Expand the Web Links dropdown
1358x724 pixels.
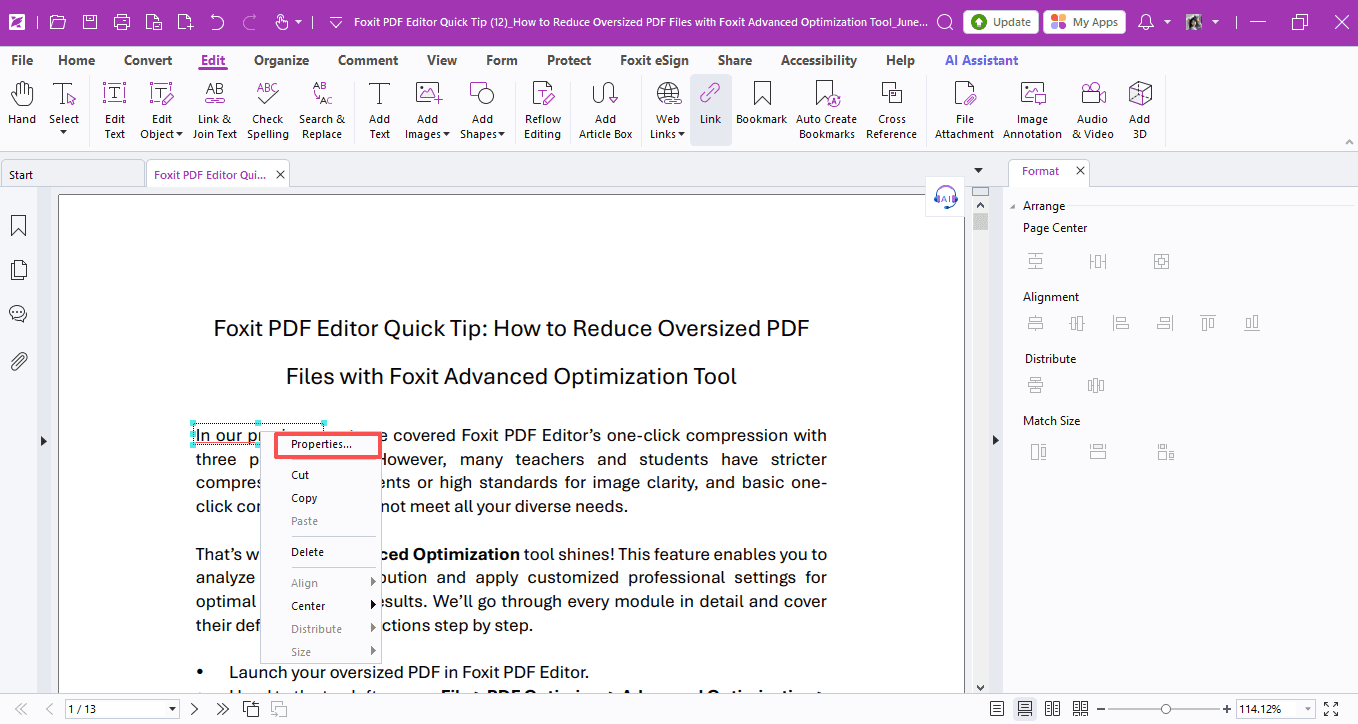point(682,134)
